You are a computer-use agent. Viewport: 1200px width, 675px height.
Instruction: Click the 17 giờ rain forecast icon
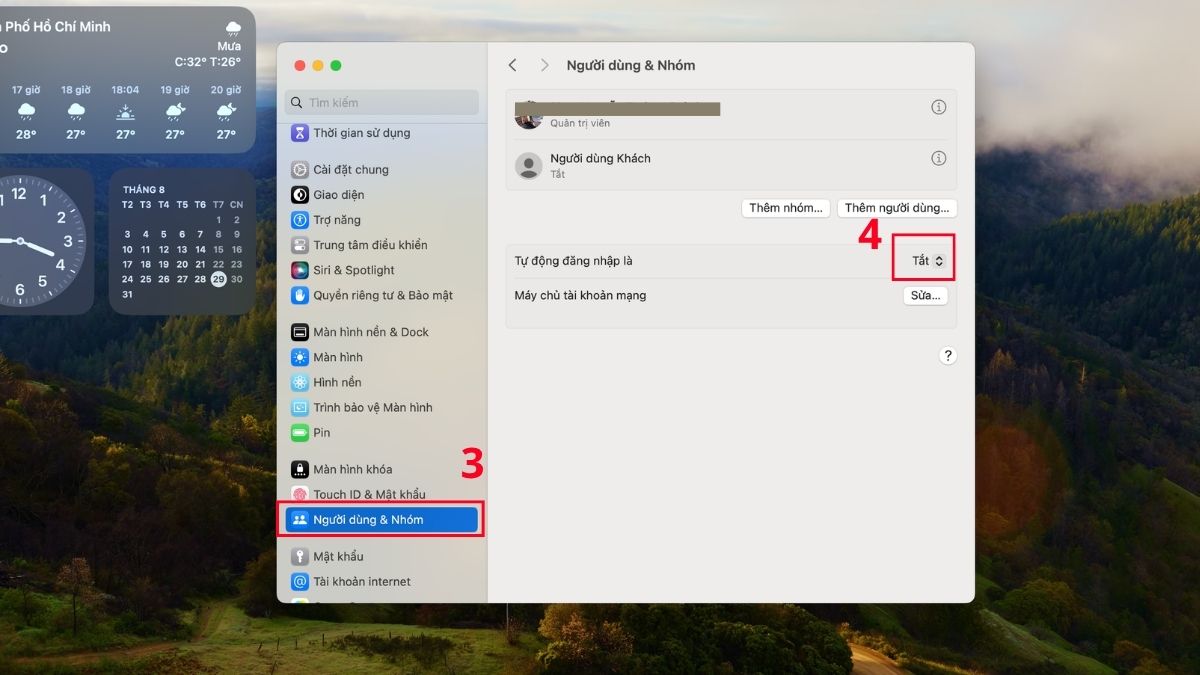click(x=26, y=112)
